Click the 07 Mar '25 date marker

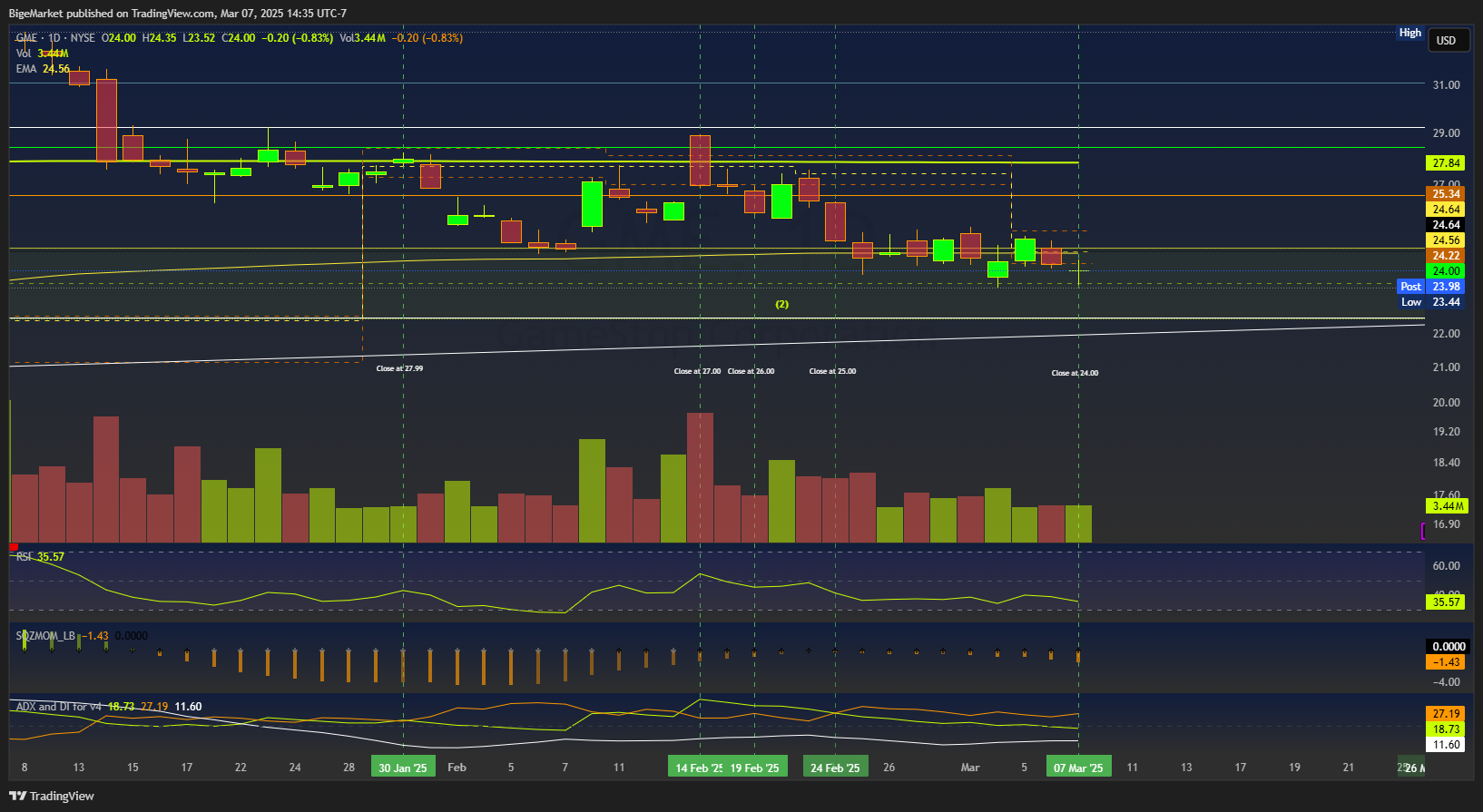pyautogui.click(x=1078, y=768)
